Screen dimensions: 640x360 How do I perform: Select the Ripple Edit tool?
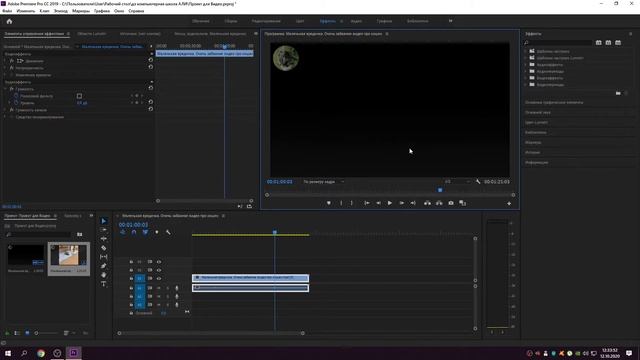pos(104,239)
